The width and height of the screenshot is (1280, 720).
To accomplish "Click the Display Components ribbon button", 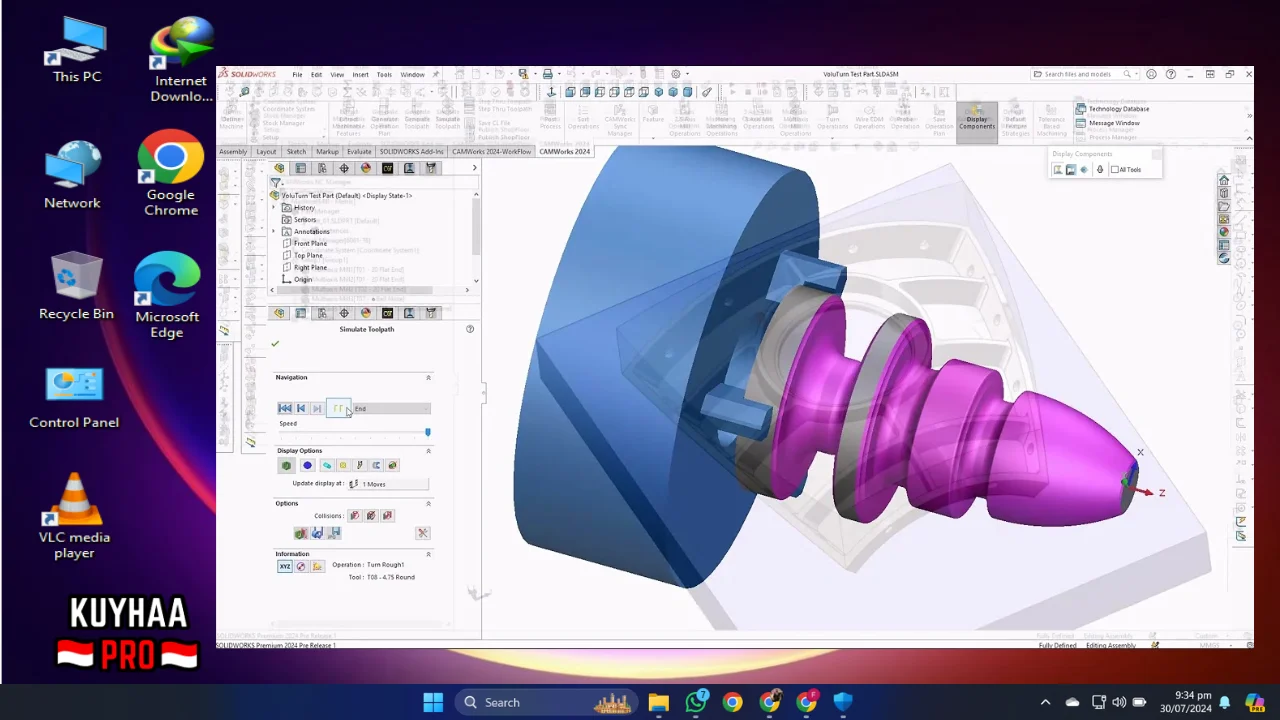I will point(977,122).
